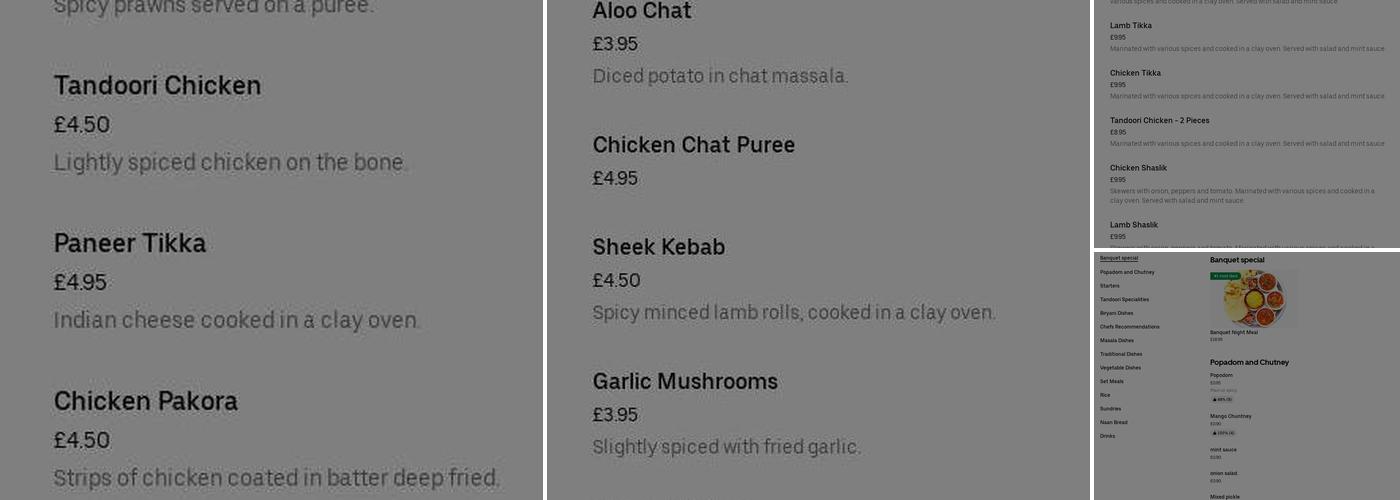Image resolution: width=1400 pixels, height=500 pixels.
Task: Navigate to the Set Meals category
Action: (1111, 381)
